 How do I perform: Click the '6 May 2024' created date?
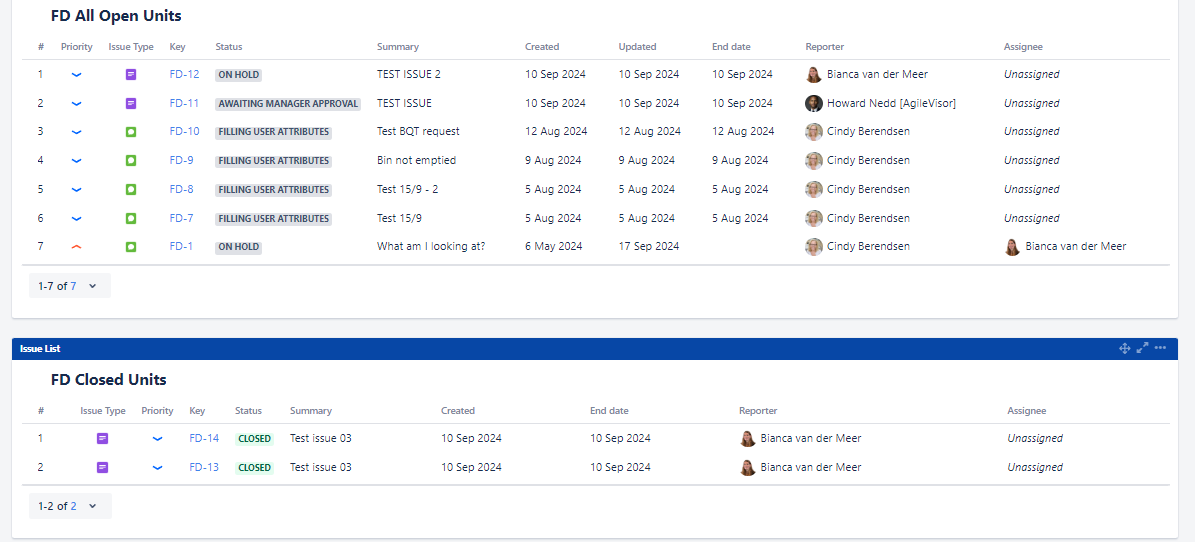(553, 246)
